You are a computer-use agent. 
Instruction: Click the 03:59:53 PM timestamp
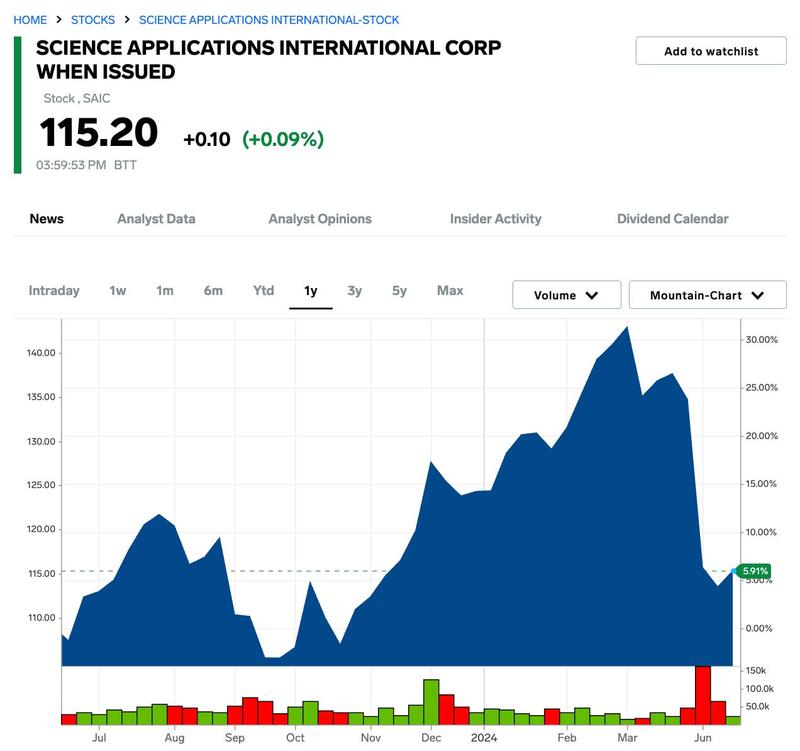coord(71,165)
